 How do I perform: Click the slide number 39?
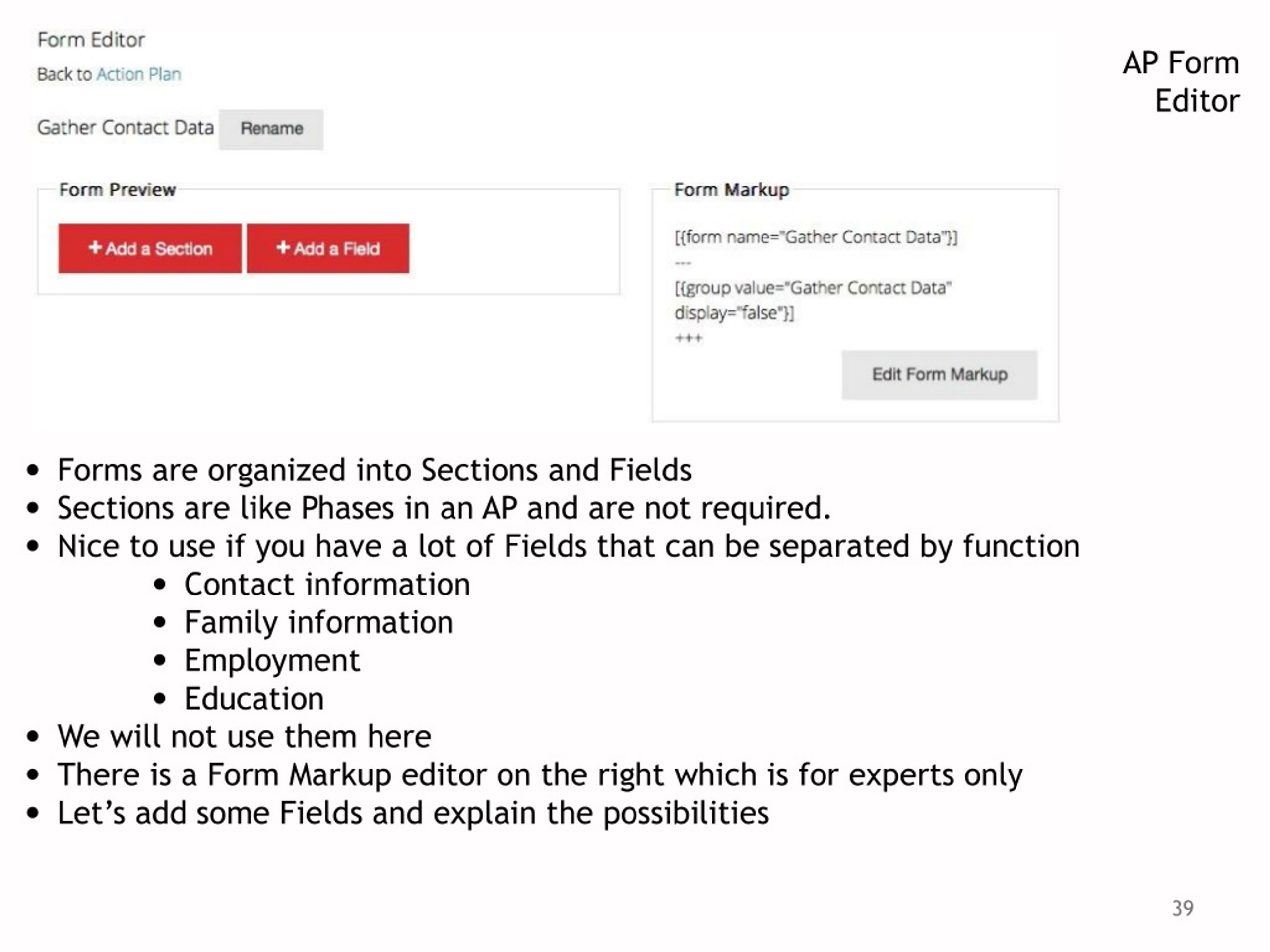tap(1182, 908)
